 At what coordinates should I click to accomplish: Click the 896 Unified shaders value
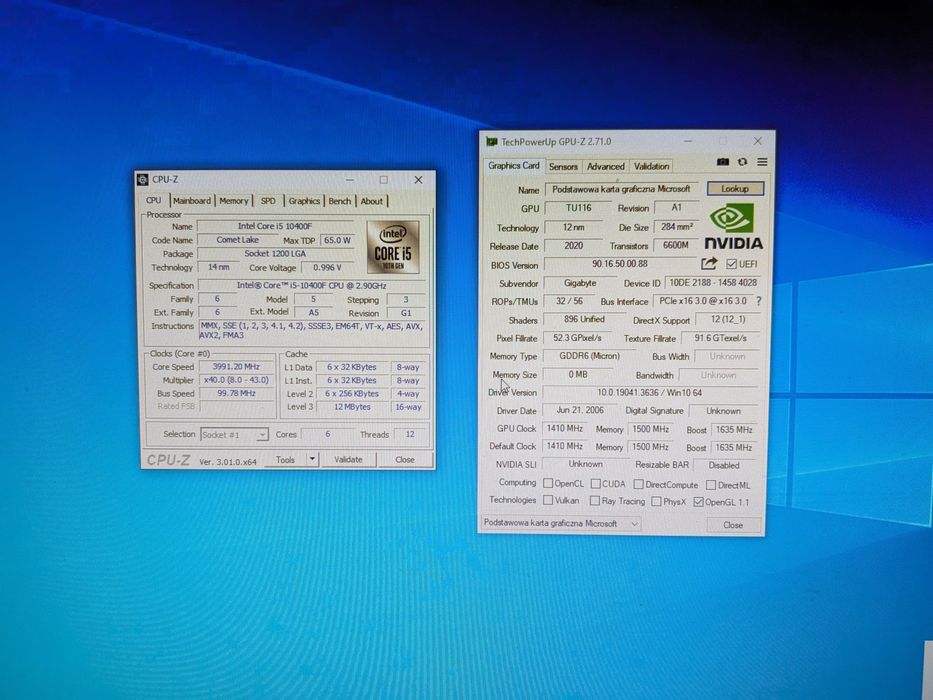584,320
